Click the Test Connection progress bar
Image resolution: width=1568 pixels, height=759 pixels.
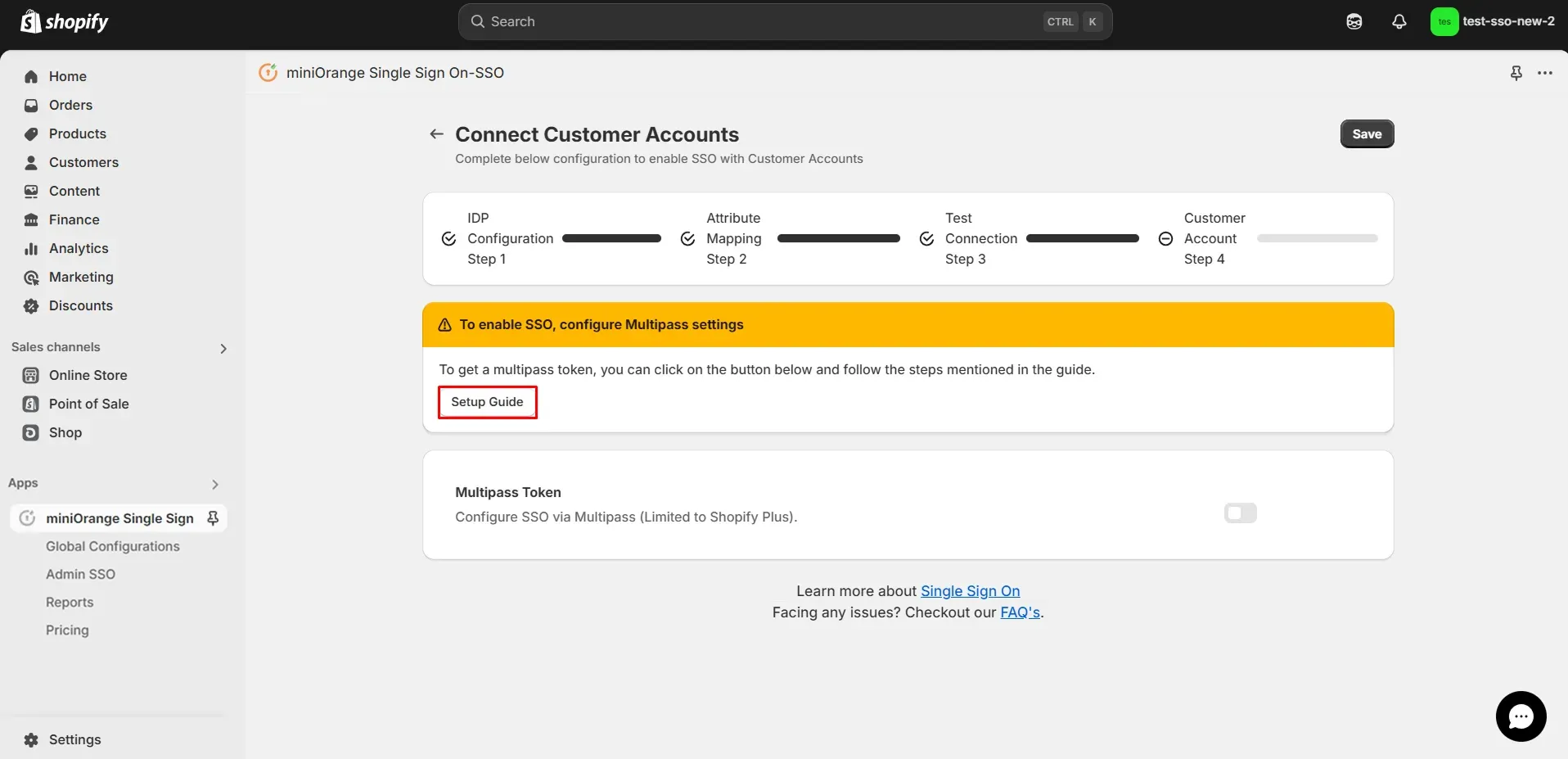click(x=1082, y=238)
